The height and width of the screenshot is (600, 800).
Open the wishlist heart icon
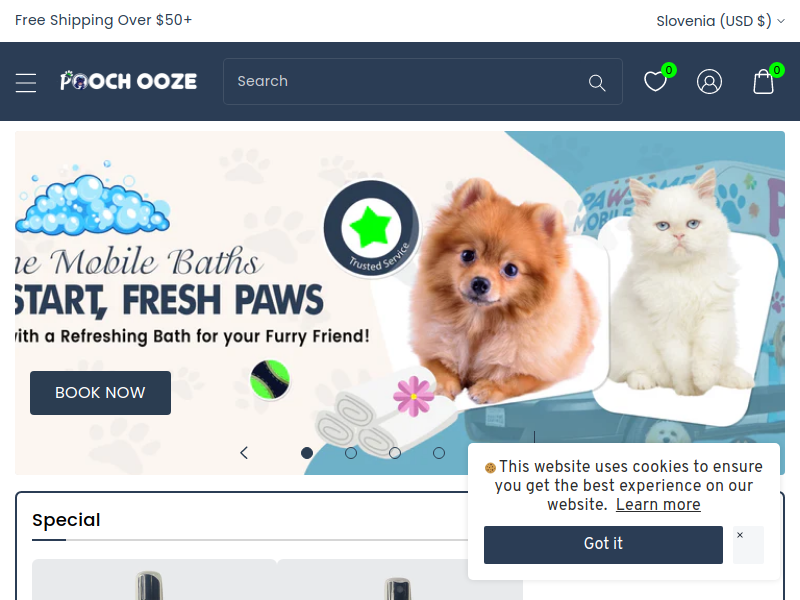pyautogui.click(x=656, y=81)
